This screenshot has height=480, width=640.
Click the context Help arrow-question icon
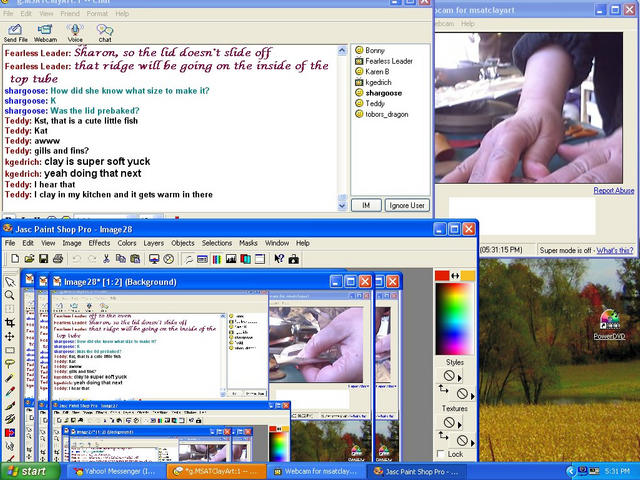(279, 259)
